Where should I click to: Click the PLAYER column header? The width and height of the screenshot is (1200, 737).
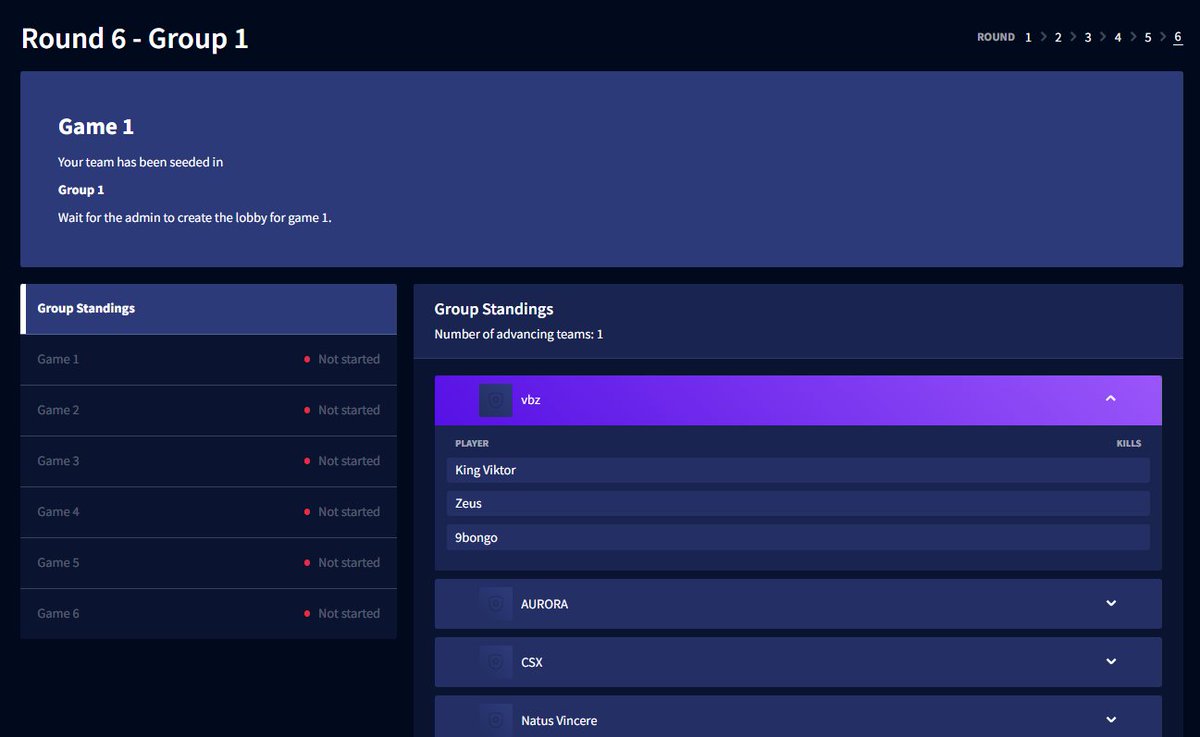472,443
